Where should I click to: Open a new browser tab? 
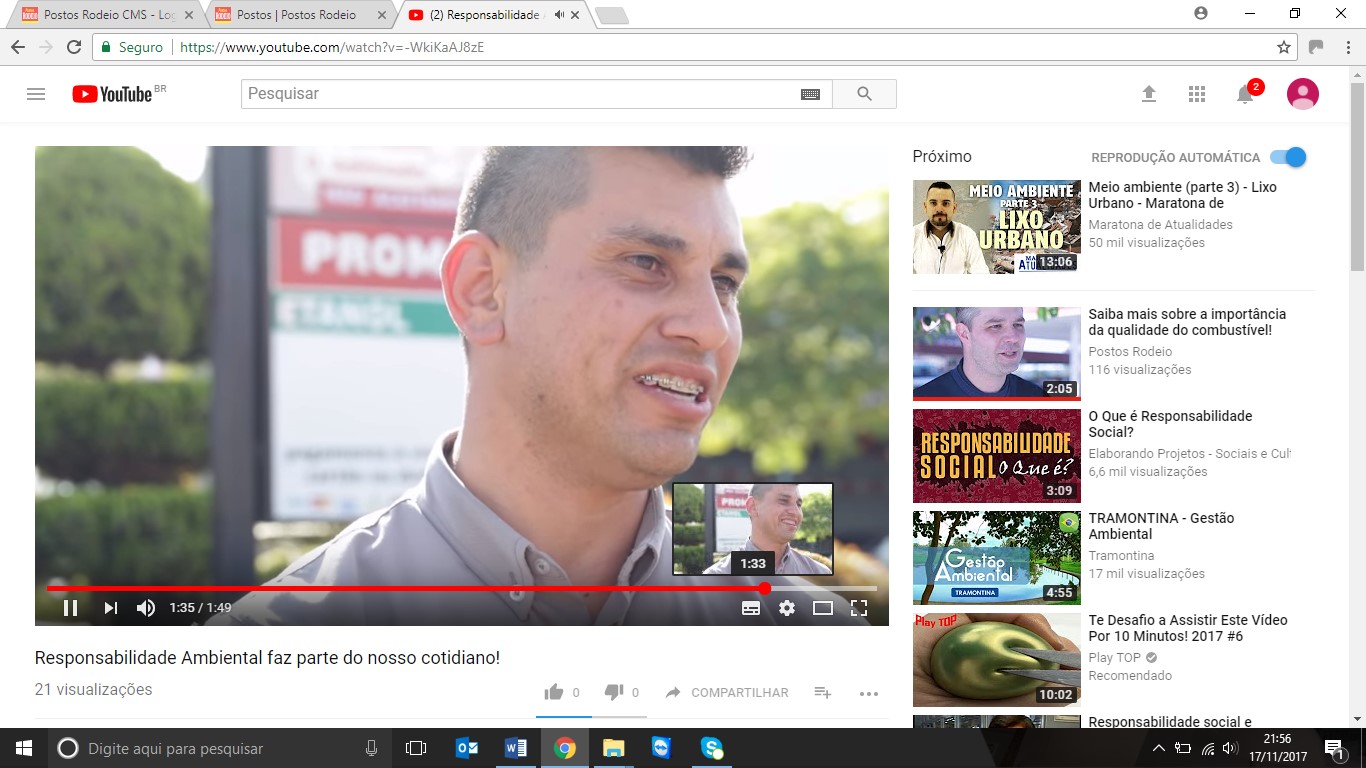(x=611, y=15)
